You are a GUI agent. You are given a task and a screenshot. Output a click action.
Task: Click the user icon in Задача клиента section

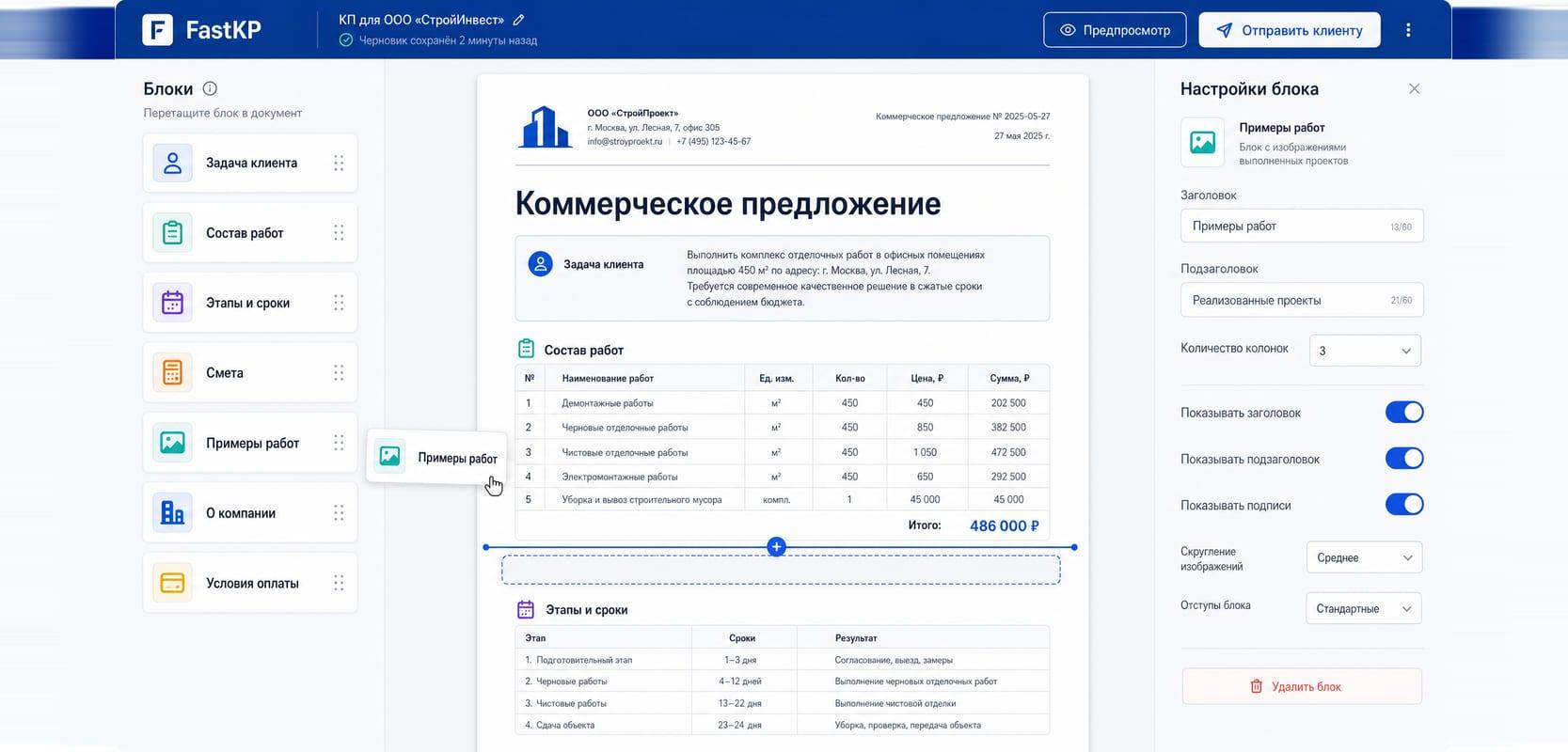[x=540, y=264]
